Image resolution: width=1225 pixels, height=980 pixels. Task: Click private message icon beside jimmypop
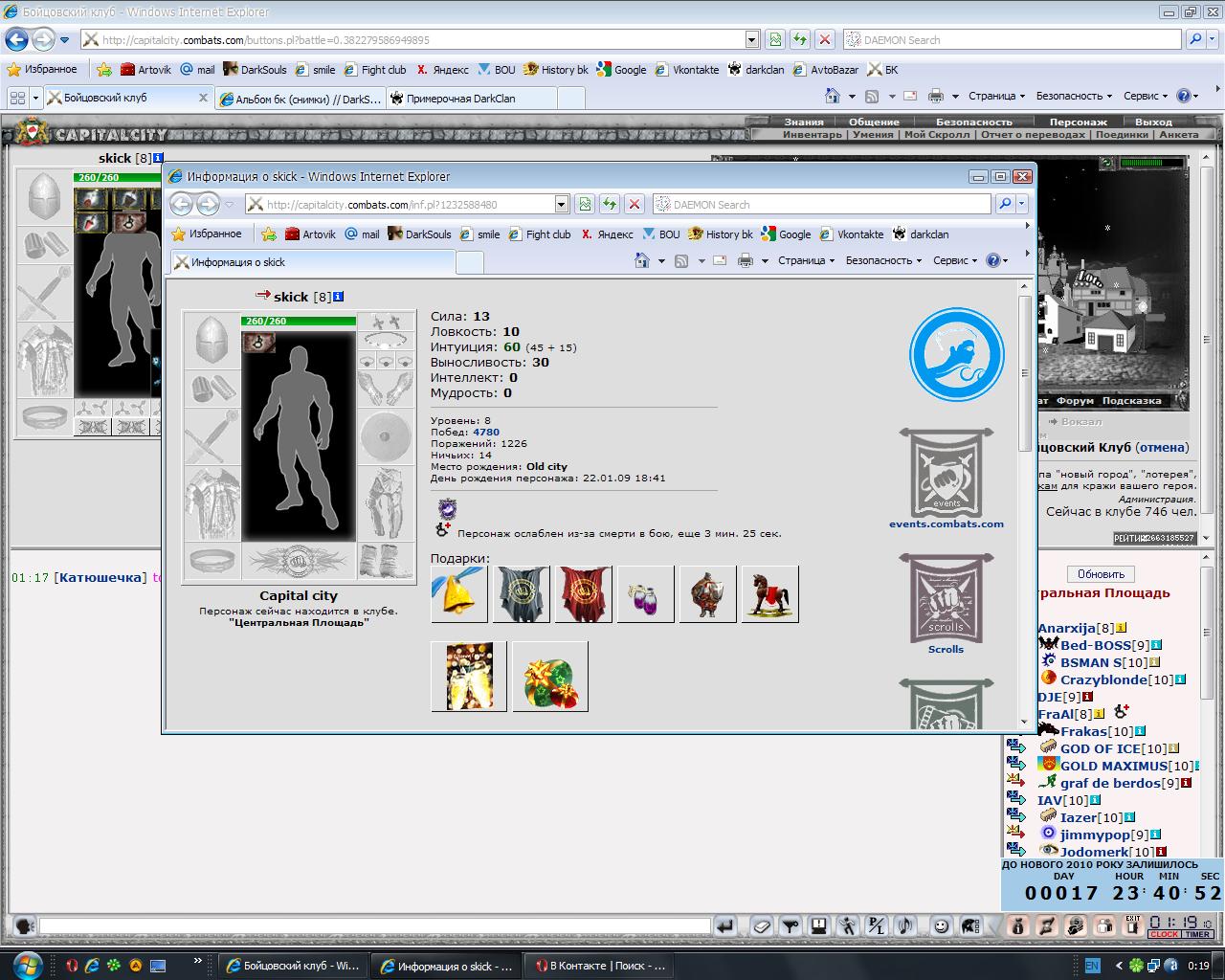(1016, 835)
